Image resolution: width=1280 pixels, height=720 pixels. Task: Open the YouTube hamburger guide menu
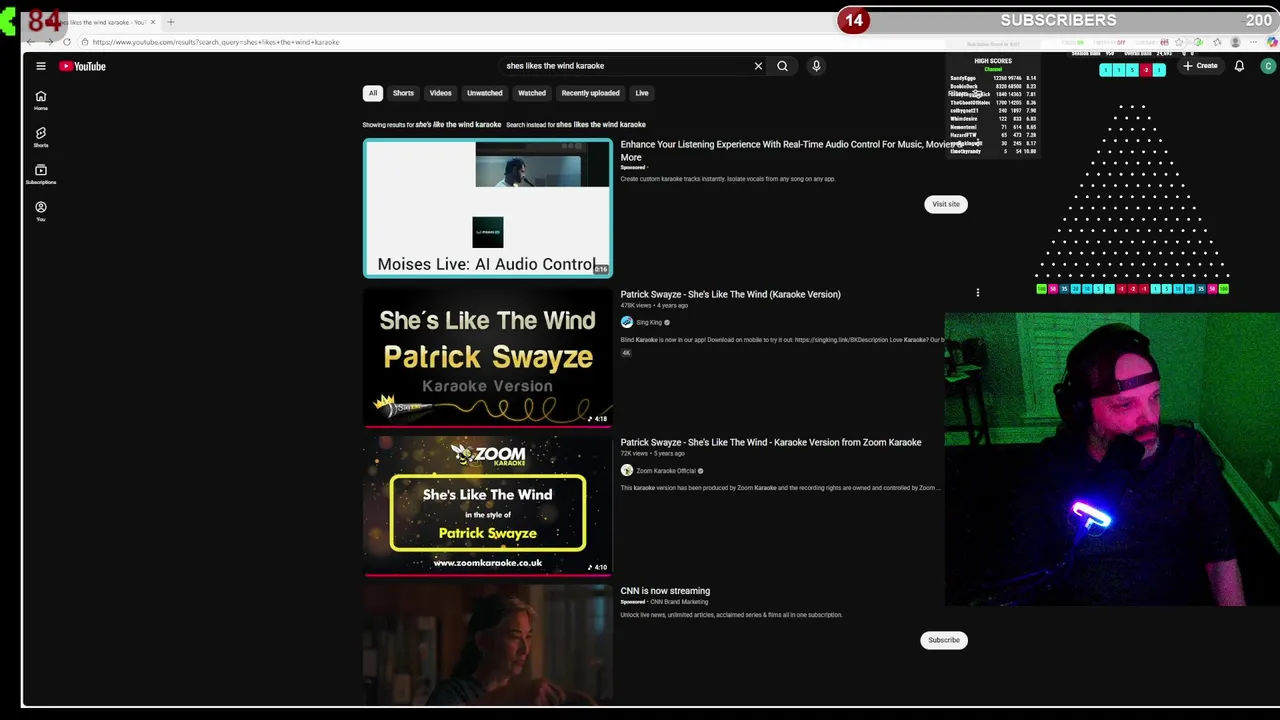[41, 66]
